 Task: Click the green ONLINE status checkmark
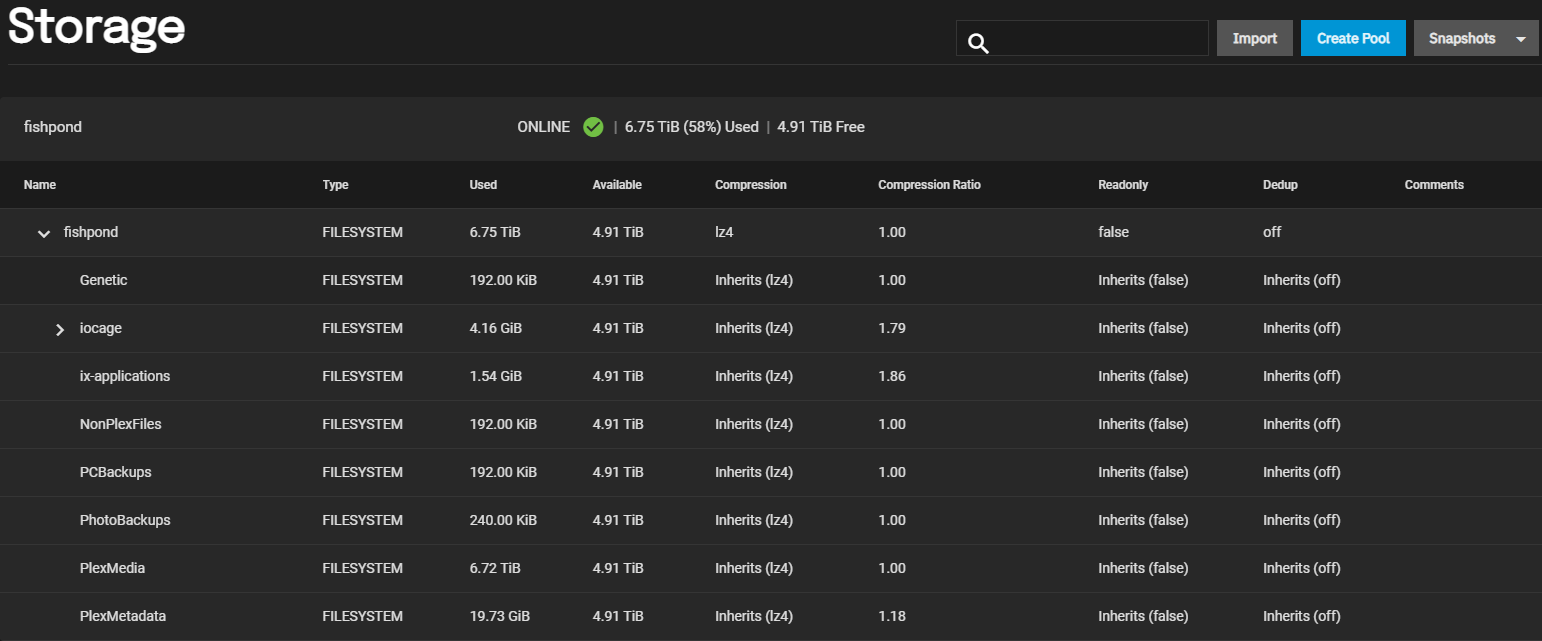[x=593, y=127]
